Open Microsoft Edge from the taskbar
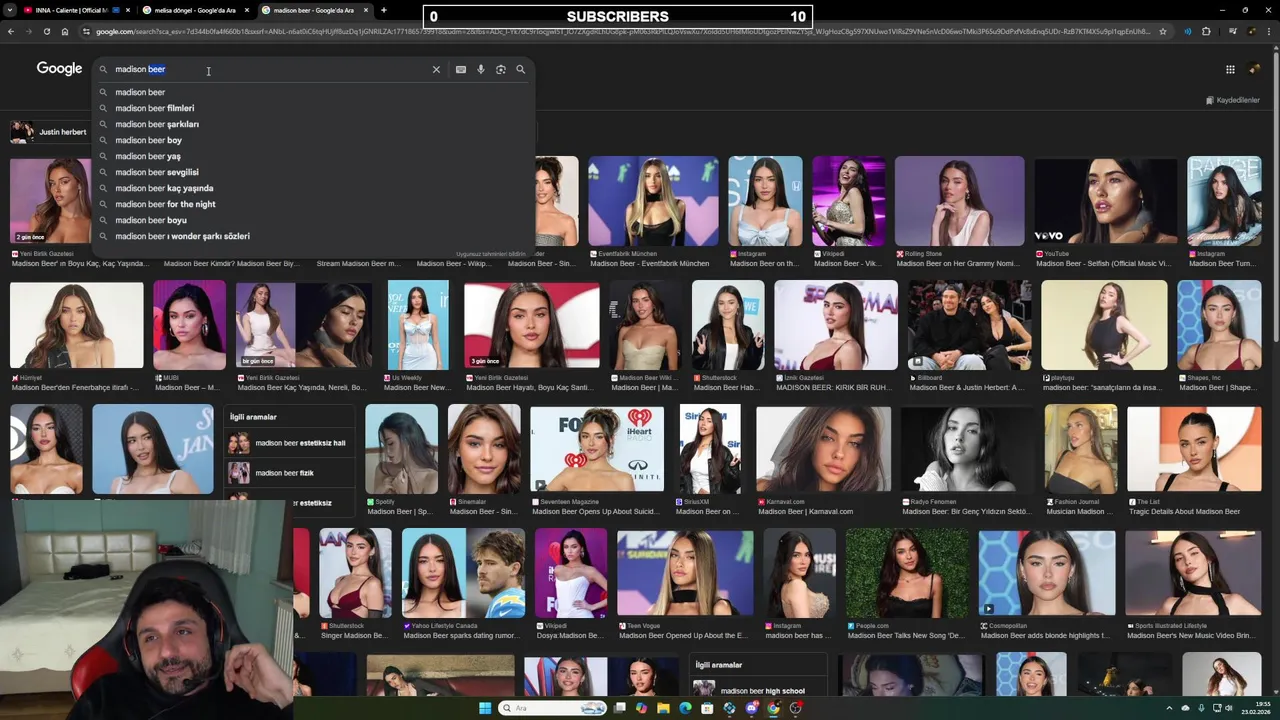Image resolution: width=1280 pixels, height=720 pixels. point(685,708)
